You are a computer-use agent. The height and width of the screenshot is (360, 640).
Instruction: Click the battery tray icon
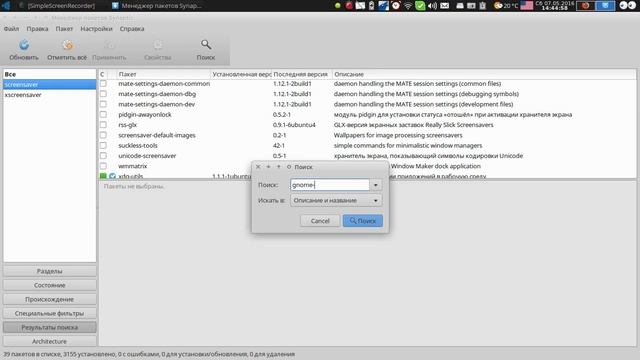tap(371, 6)
